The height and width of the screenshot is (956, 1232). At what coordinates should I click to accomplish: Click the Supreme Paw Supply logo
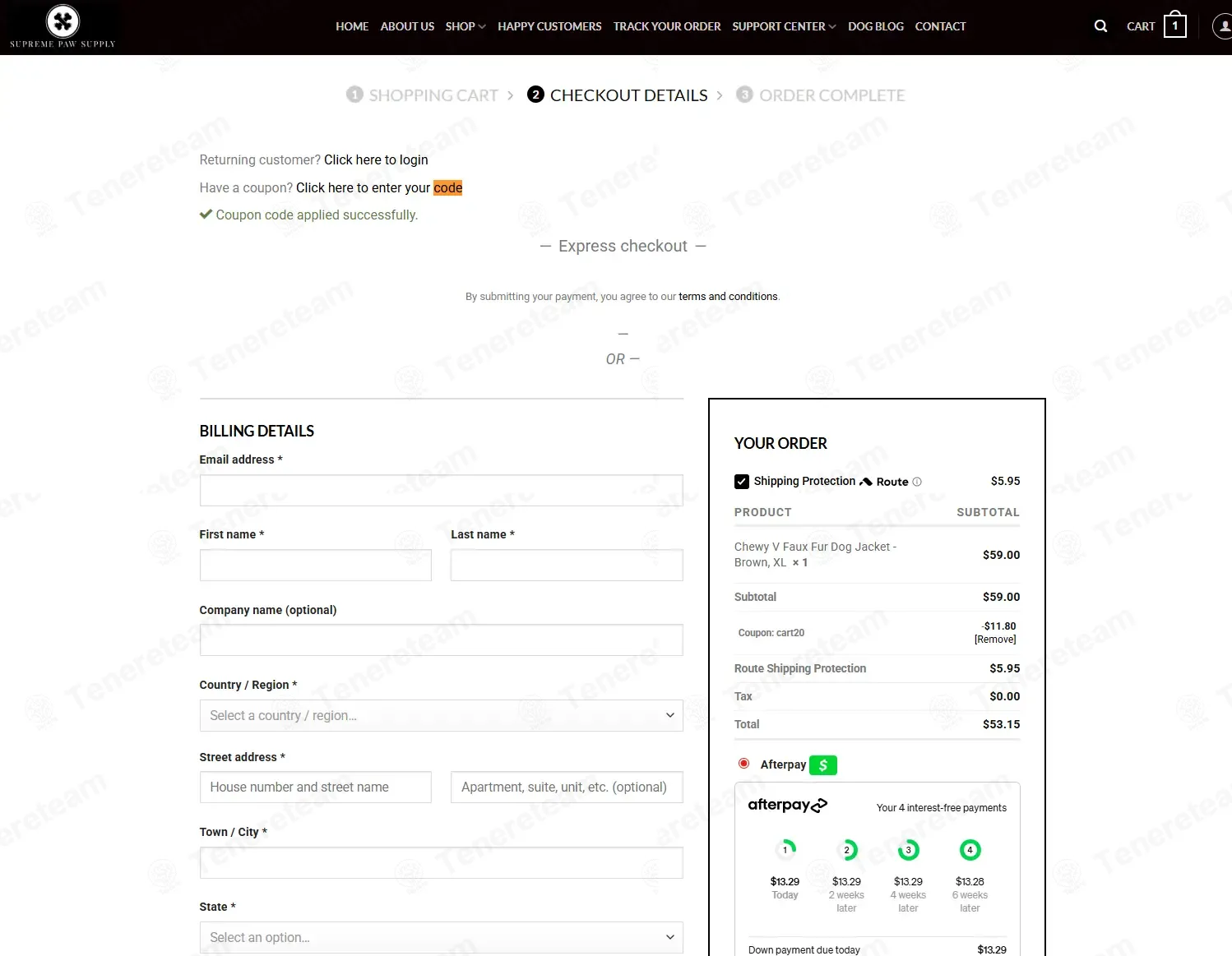pos(63,26)
